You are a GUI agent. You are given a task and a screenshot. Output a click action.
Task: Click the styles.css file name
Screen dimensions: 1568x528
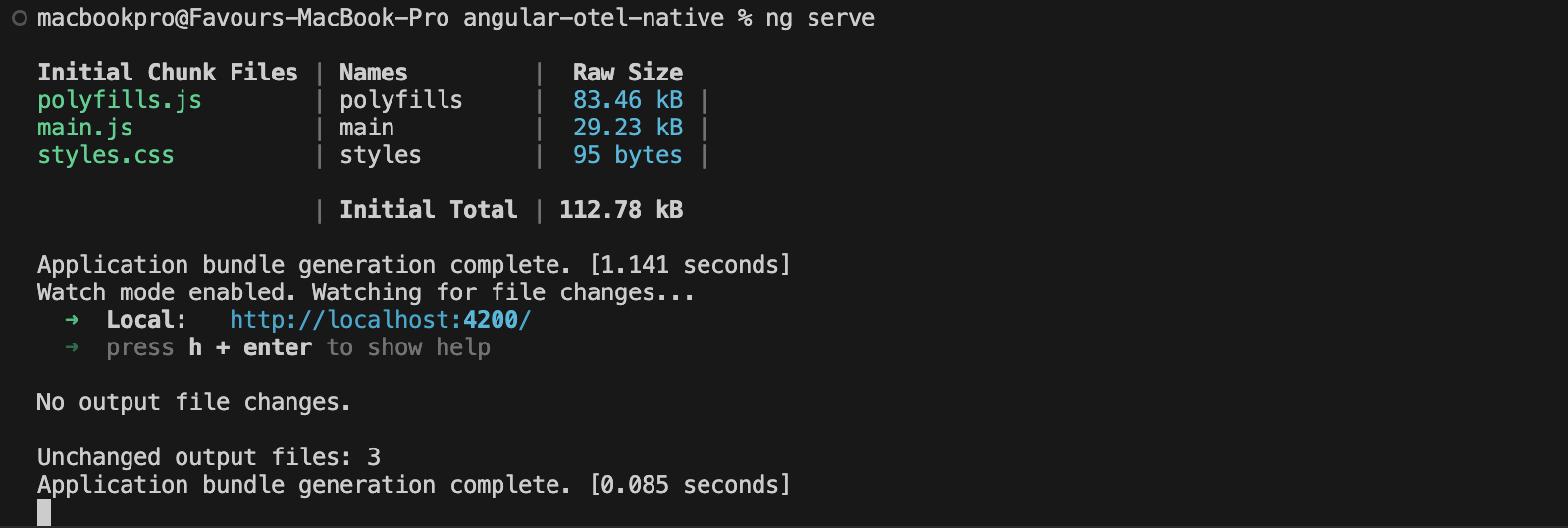(x=106, y=155)
